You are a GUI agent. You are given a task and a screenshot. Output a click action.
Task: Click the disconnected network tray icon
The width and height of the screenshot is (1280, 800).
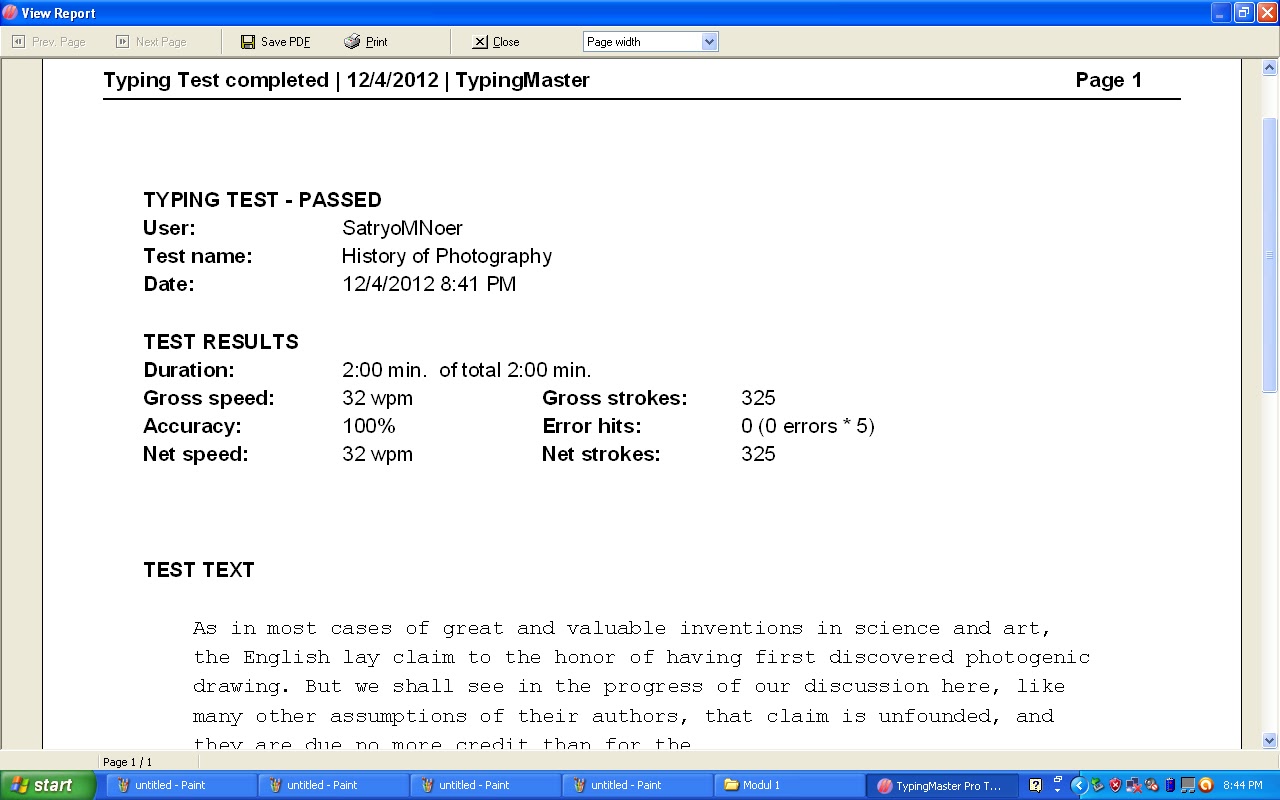[x=1133, y=785]
